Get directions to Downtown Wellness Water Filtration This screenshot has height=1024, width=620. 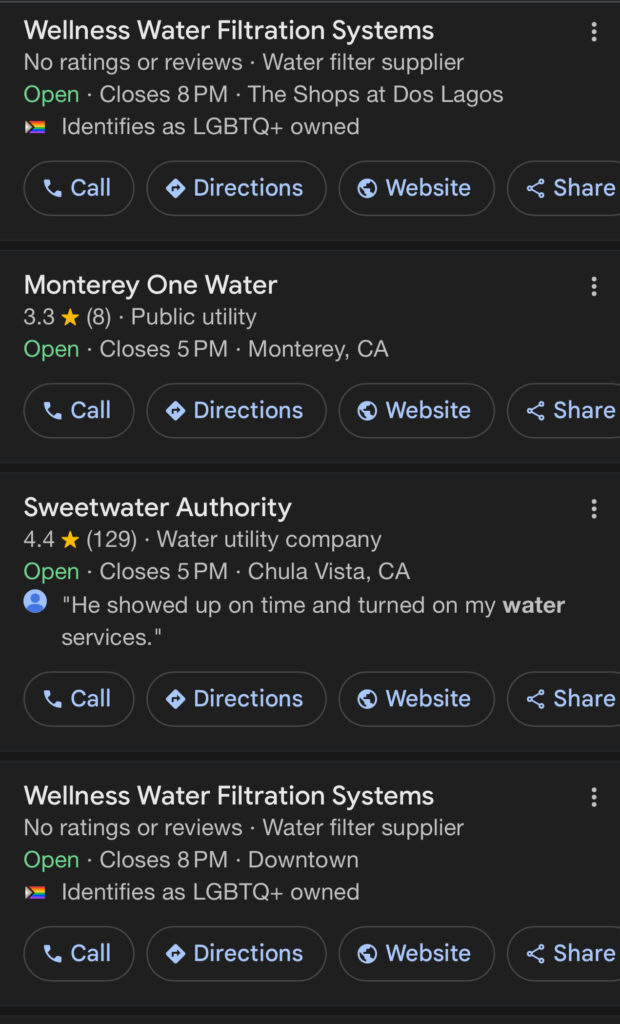click(236, 954)
